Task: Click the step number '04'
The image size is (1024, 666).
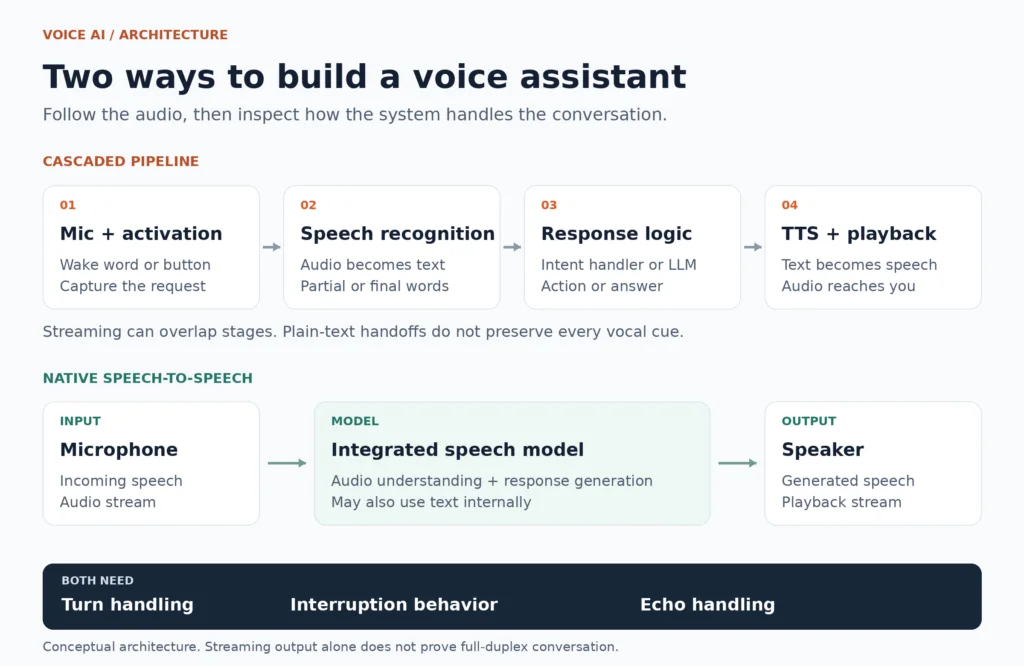Action: 790,205
